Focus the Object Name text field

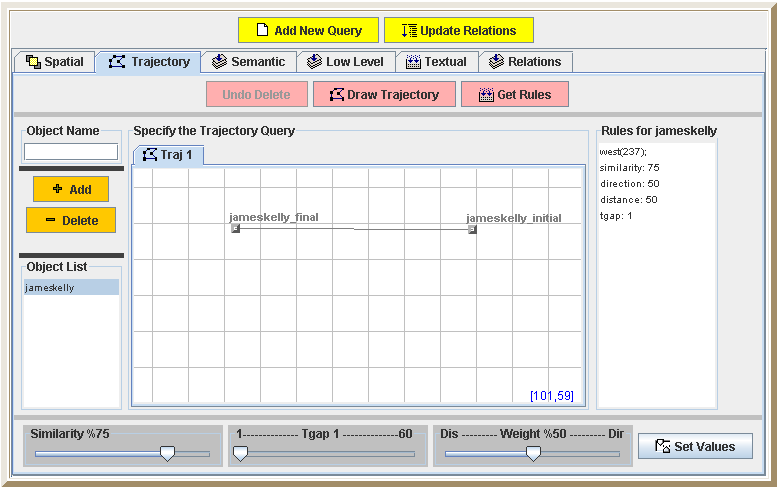click(71, 152)
